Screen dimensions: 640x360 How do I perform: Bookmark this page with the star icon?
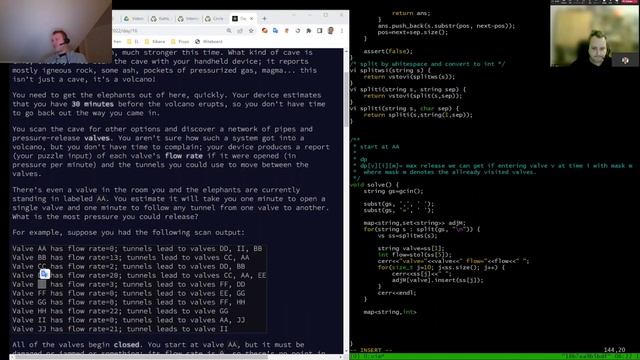[x=251, y=31]
